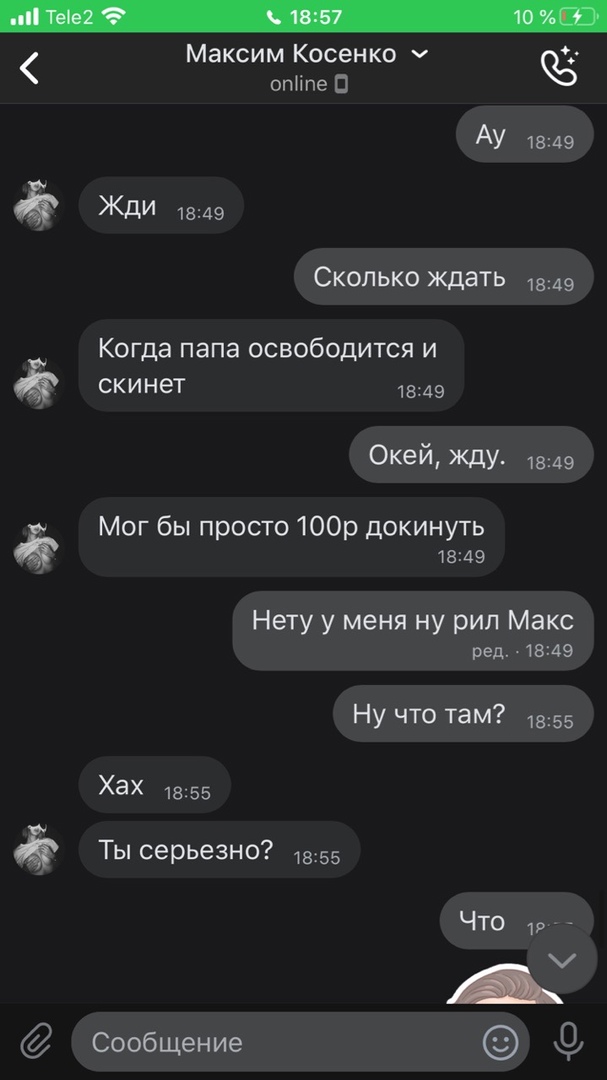Tap the avatar beside "Мог бы просто 100р докинуть"

(x=39, y=548)
